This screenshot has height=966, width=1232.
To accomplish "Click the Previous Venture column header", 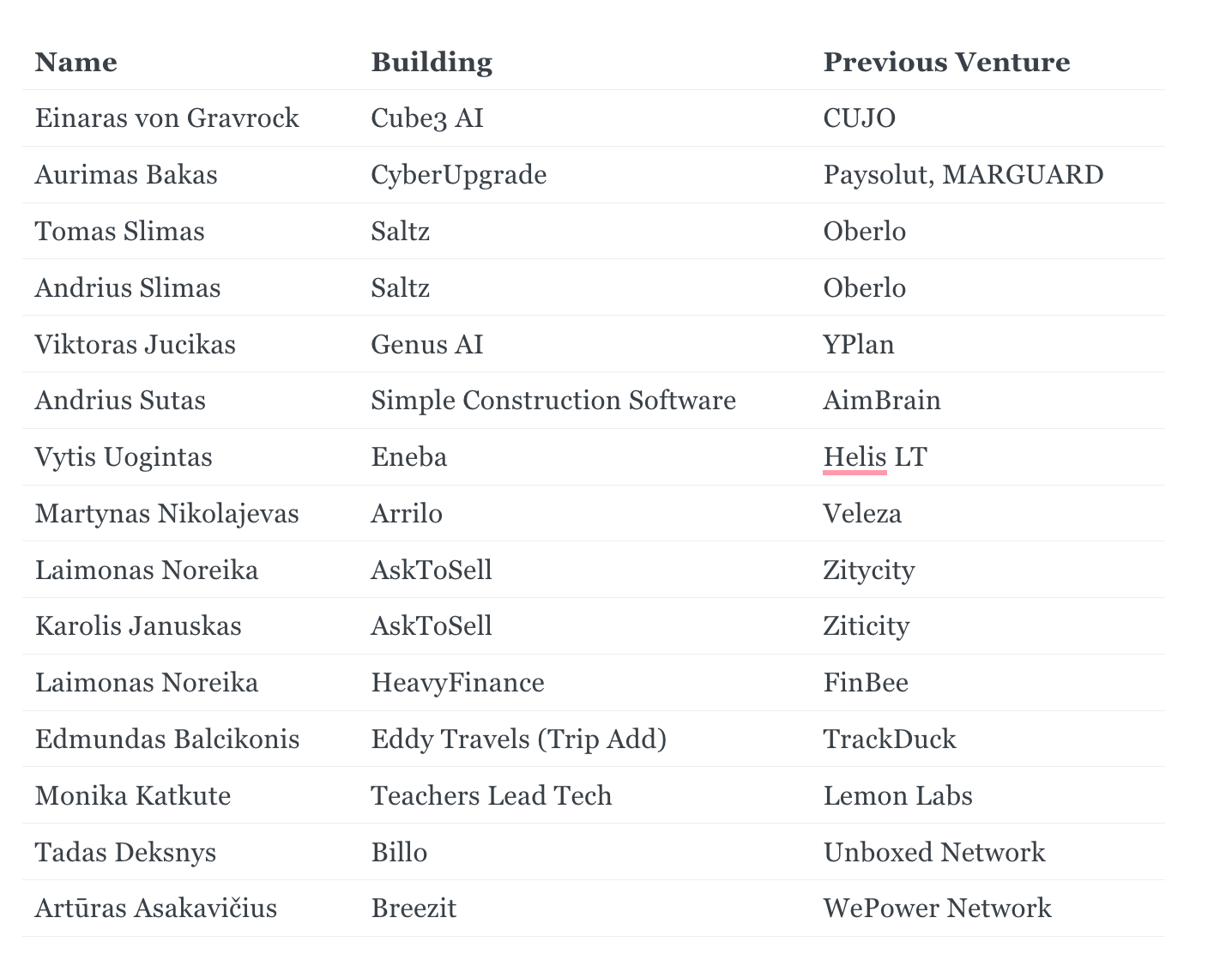I will point(945,63).
